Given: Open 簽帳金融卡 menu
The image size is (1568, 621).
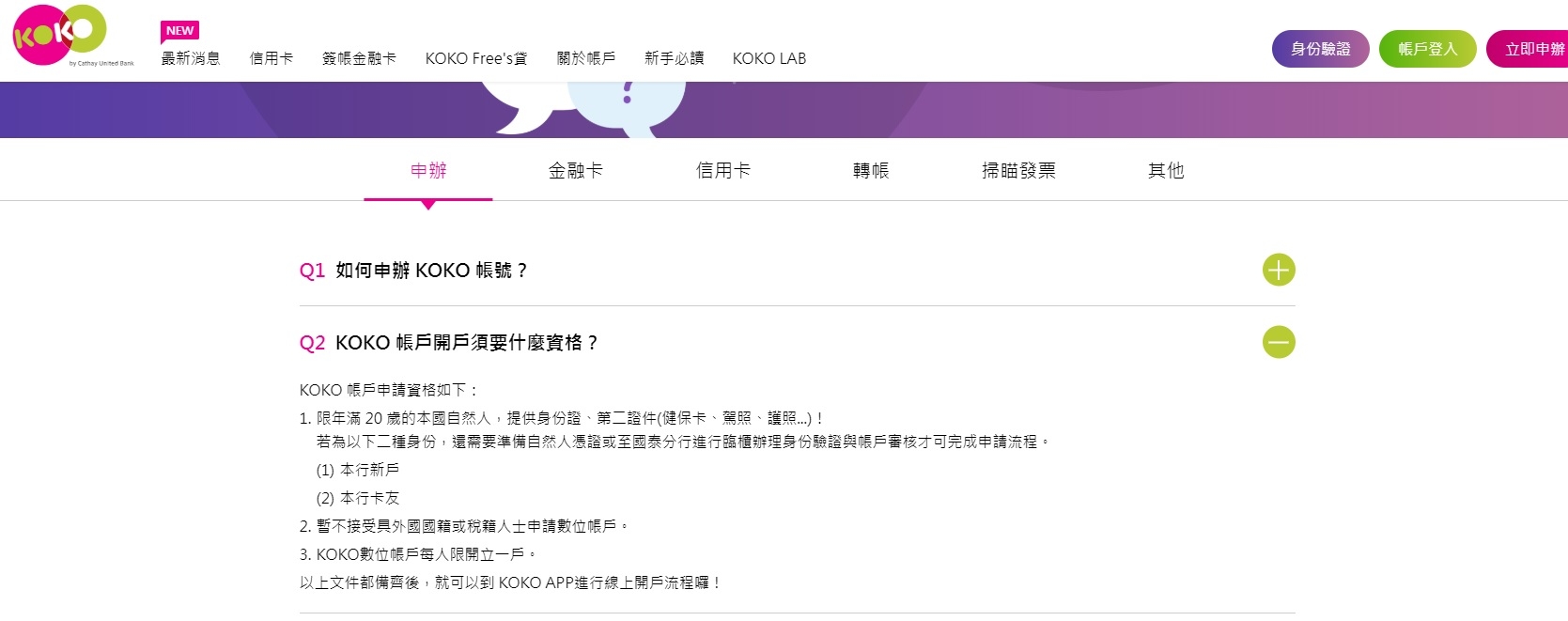Looking at the screenshot, I should (359, 58).
